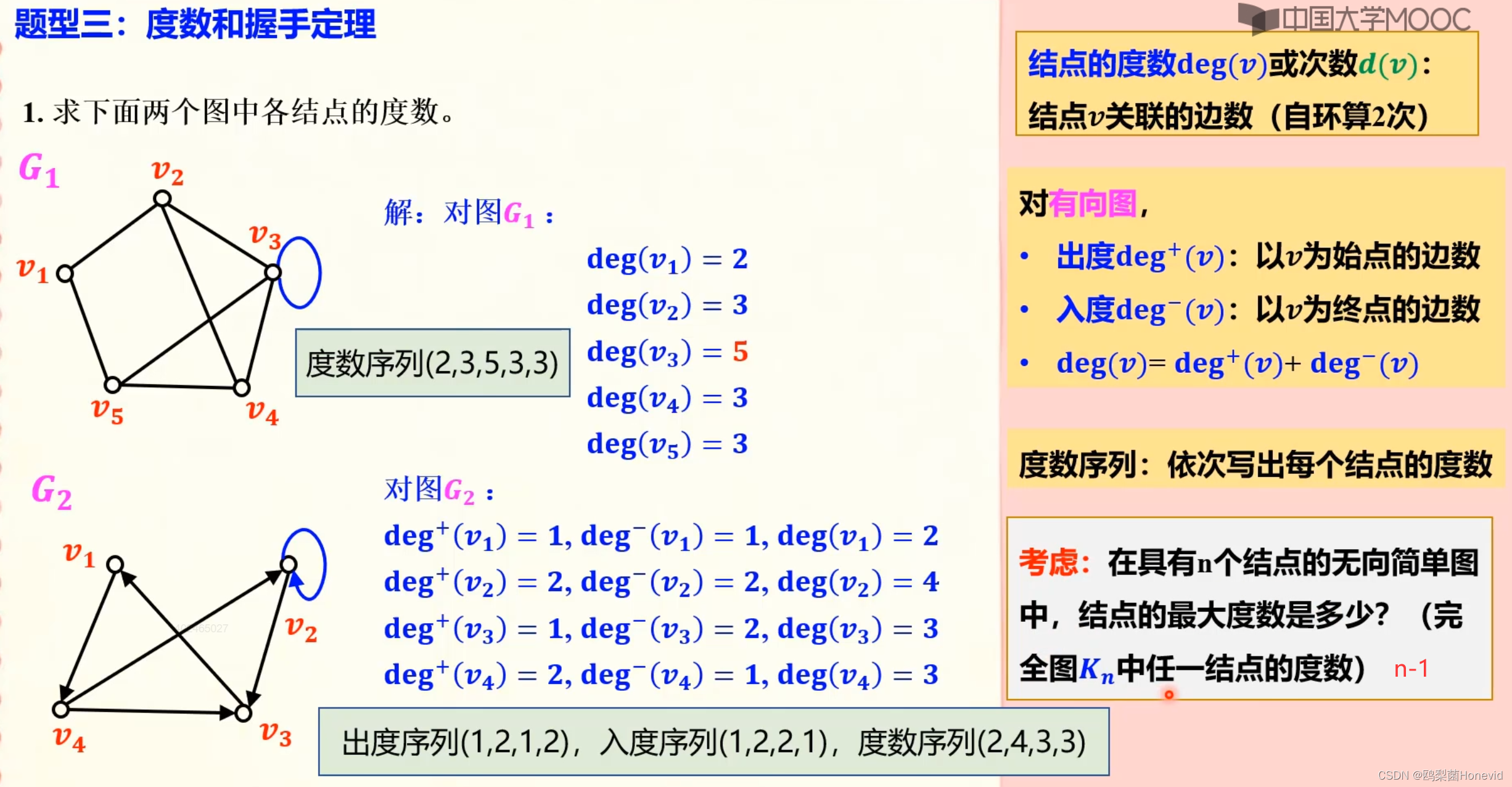This screenshot has width=1512, height=787.
Task: Click the 中国大学MOOC logo
Action: (x=1354, y=19)
